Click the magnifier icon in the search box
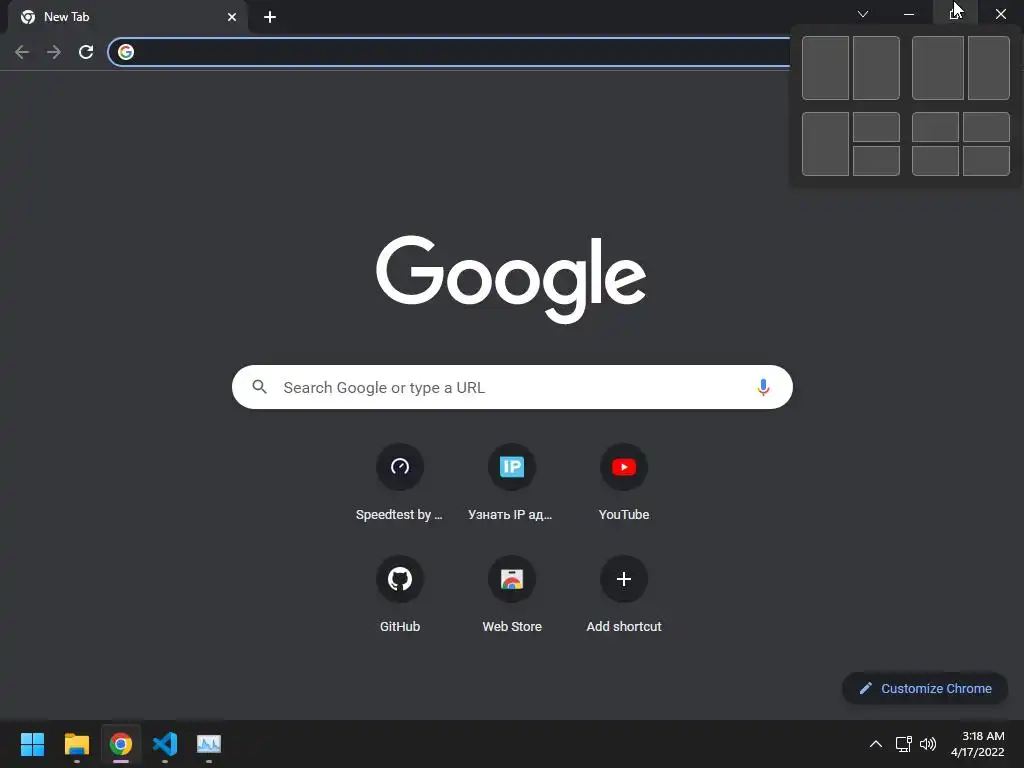Viewport: 1024px width, 768px height. [259, 387]
